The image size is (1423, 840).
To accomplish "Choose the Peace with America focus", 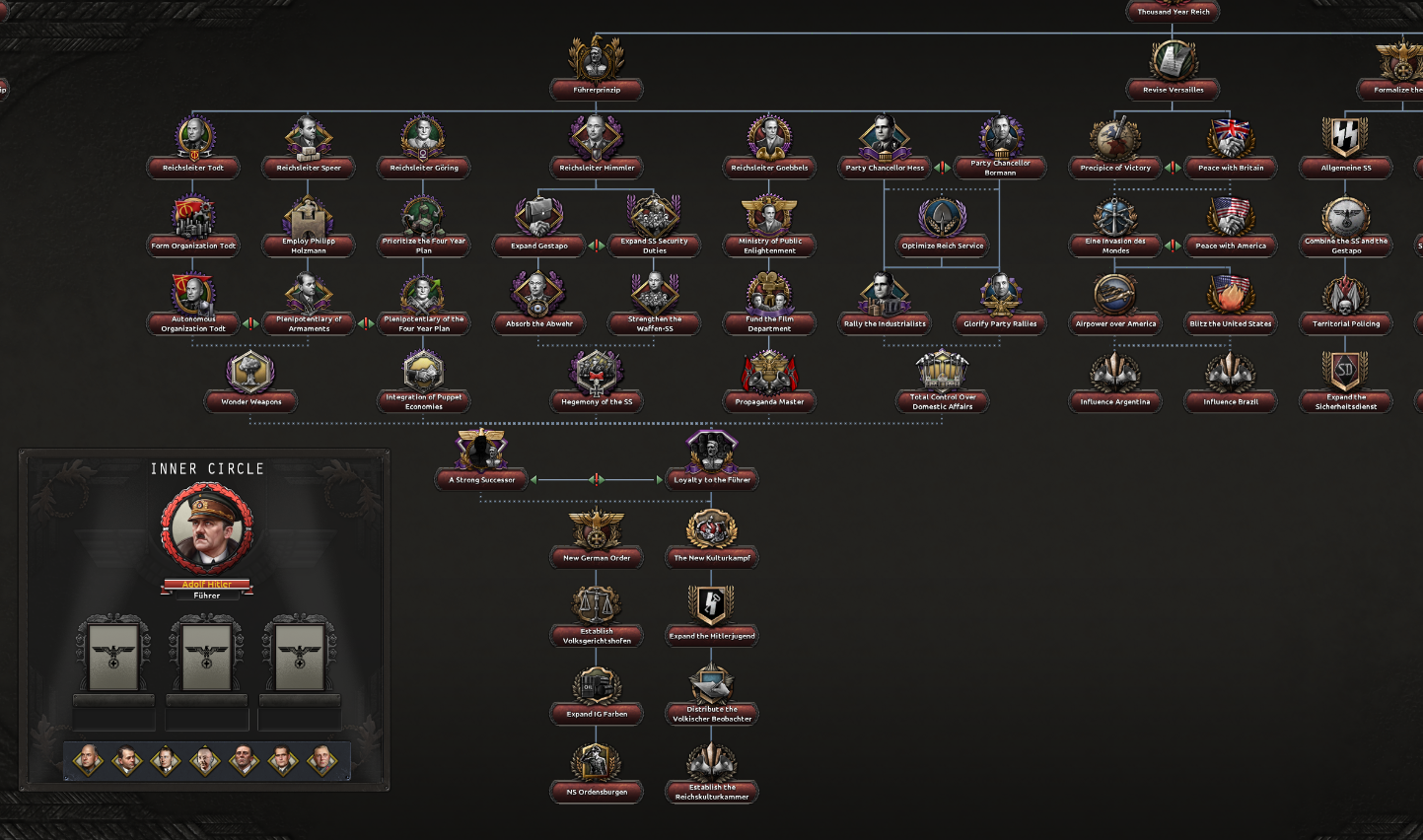I will tap(1231, 225).
